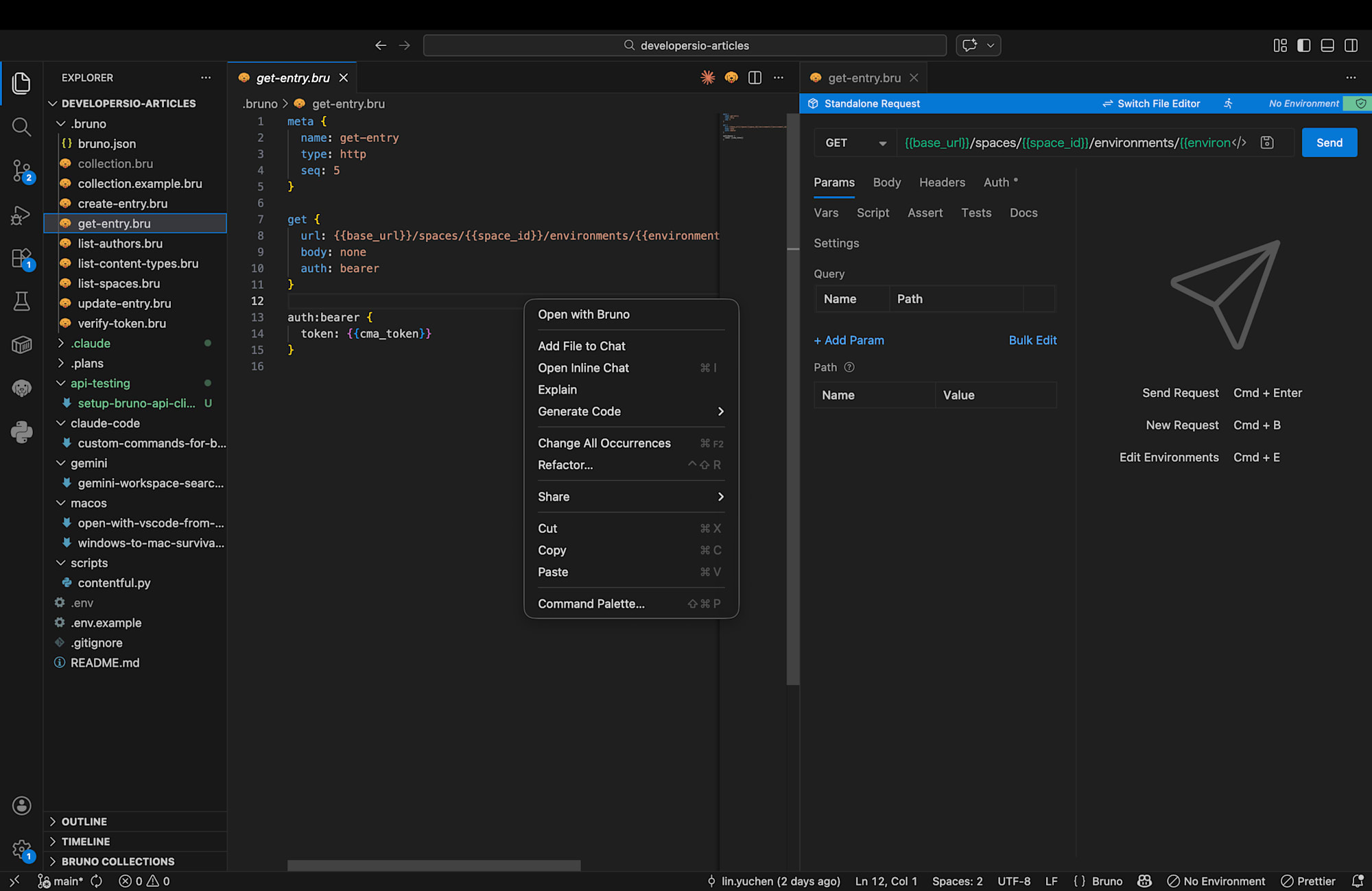Screen dimensions: 1372x891
Task: Choose Open with Bruno from context menu
Action: coord(583,314)
